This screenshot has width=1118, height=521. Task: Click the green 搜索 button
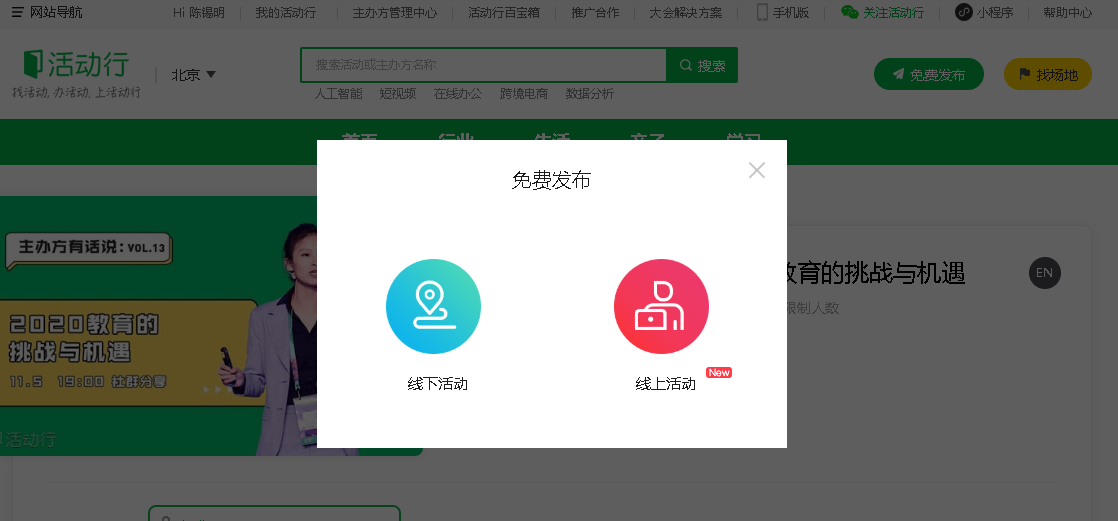click(702, 65)
